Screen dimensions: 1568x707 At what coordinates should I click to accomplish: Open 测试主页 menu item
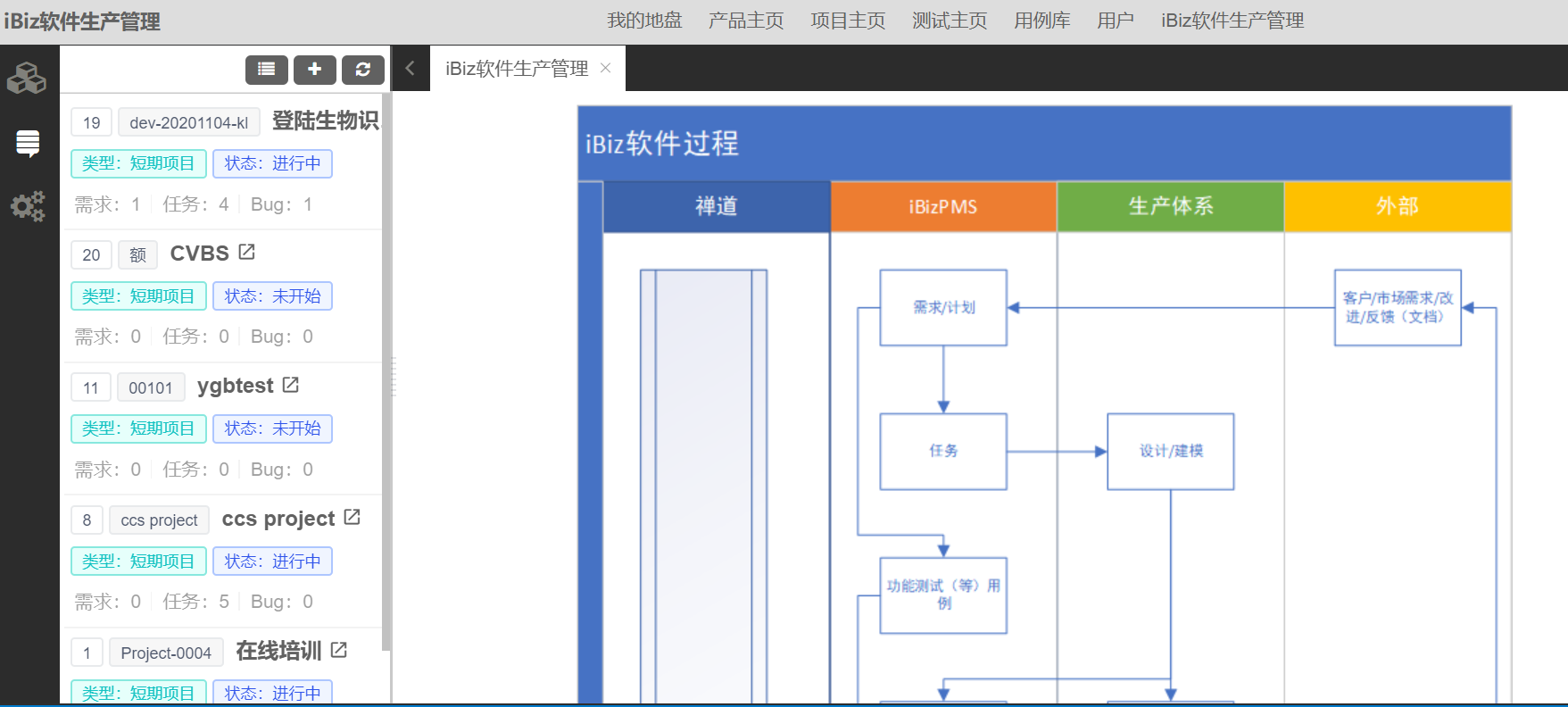point(950,21)
